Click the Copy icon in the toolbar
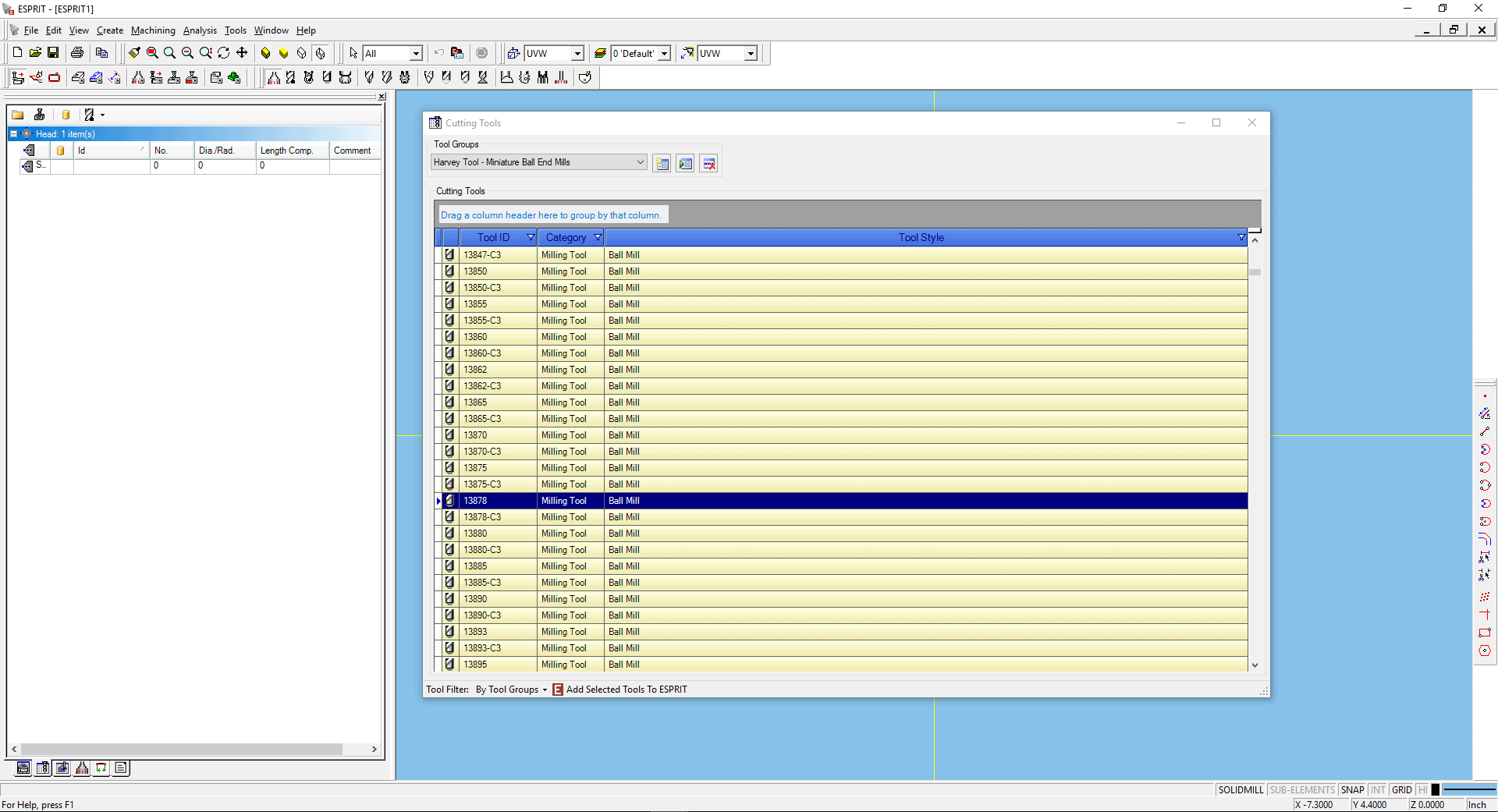 click(x=101, y=53)
